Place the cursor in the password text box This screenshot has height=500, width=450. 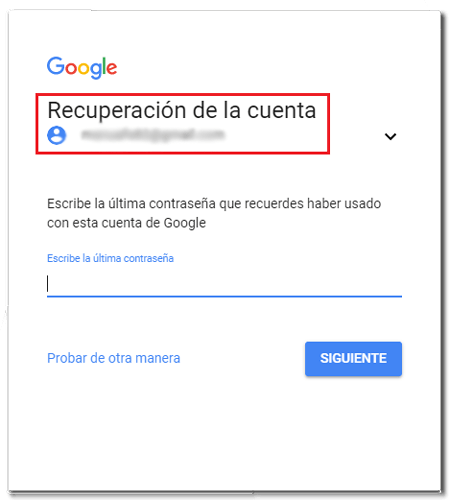[224, 284]
